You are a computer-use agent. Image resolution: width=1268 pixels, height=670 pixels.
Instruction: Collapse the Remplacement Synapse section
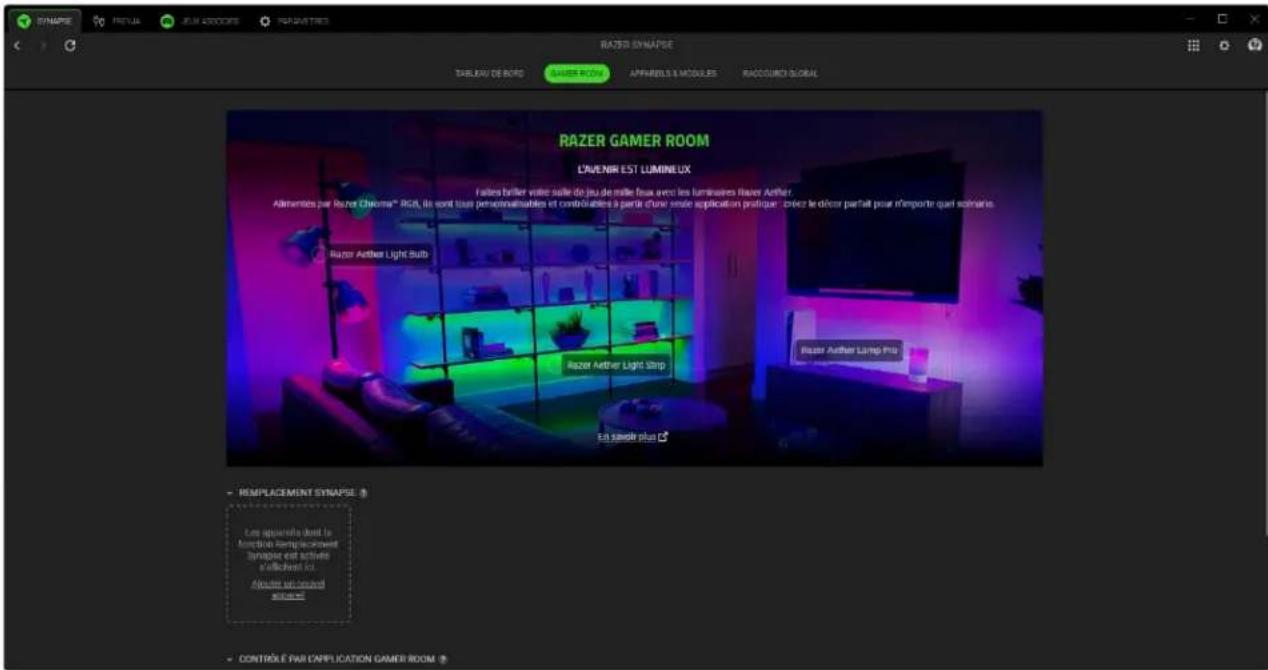point(230,493)
